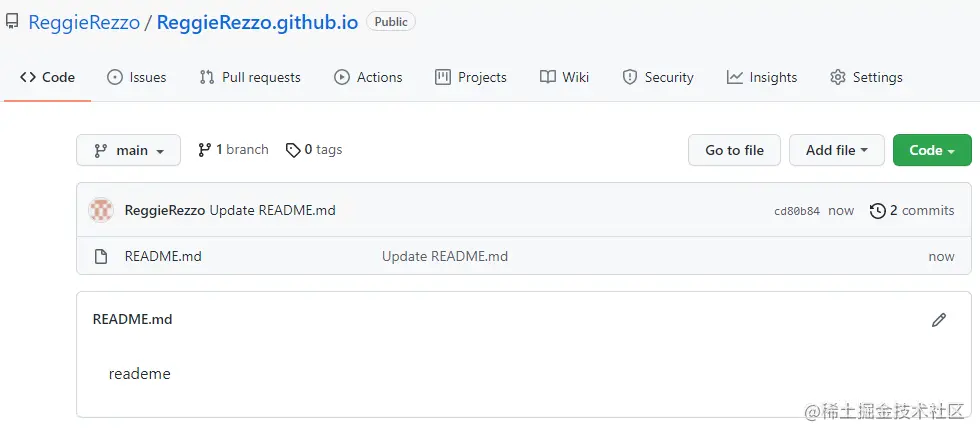Open the Code tab
Viewport: 980px width, 437px height.
tap(48, 78)
